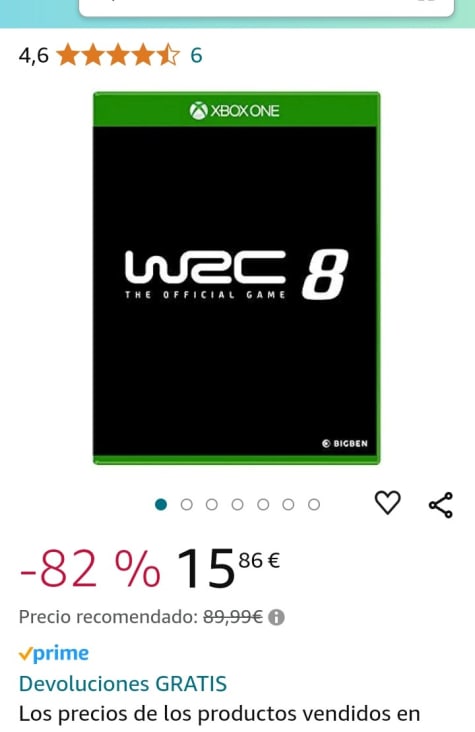Select the third image carousel dot
This screenshot has width=475, height=732.
point(212,505)
